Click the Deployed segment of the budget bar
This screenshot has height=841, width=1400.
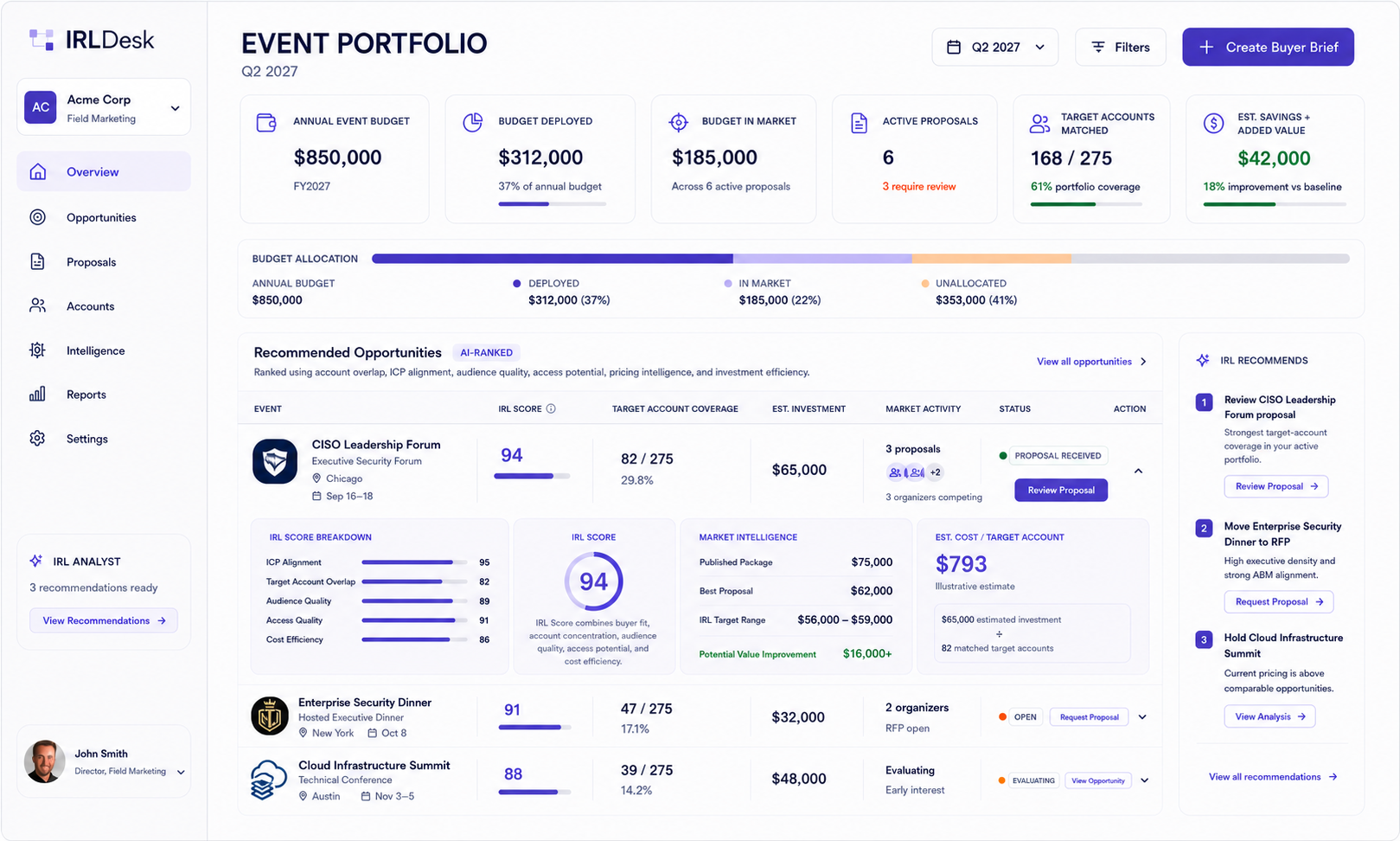tap(553, 259)
